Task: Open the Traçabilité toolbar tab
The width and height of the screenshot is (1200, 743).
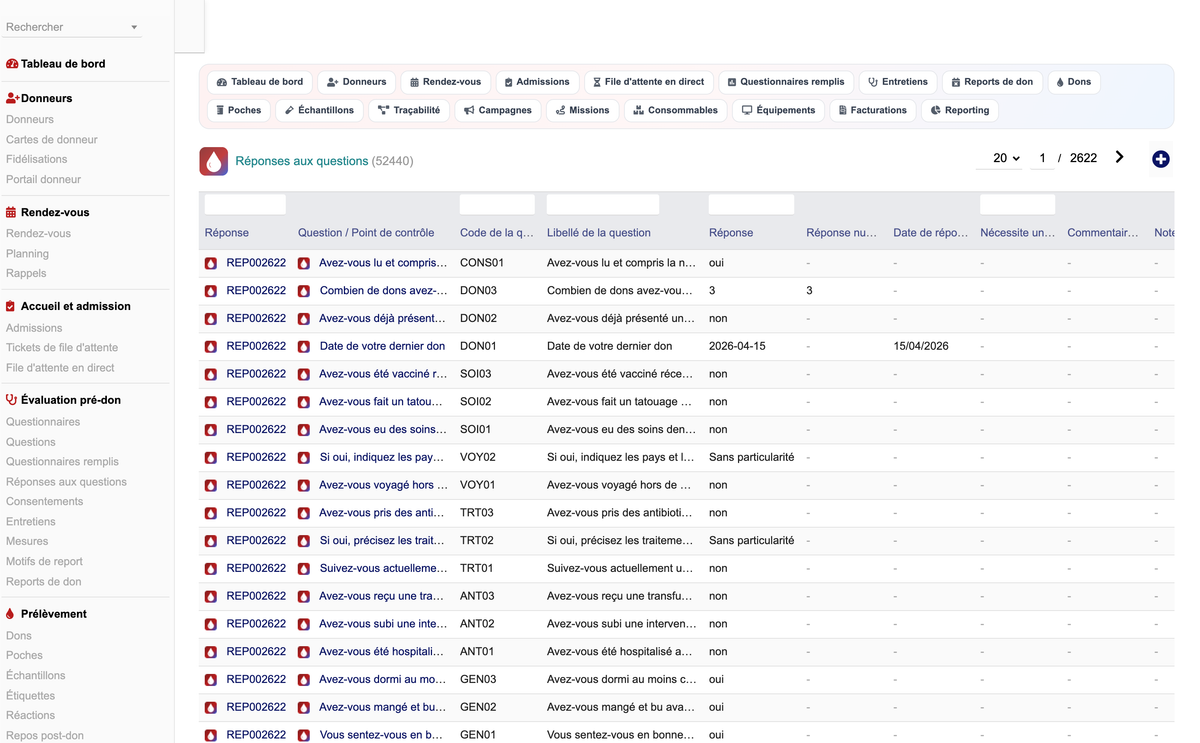Action: pyautogui.click(x=409, y=110)
